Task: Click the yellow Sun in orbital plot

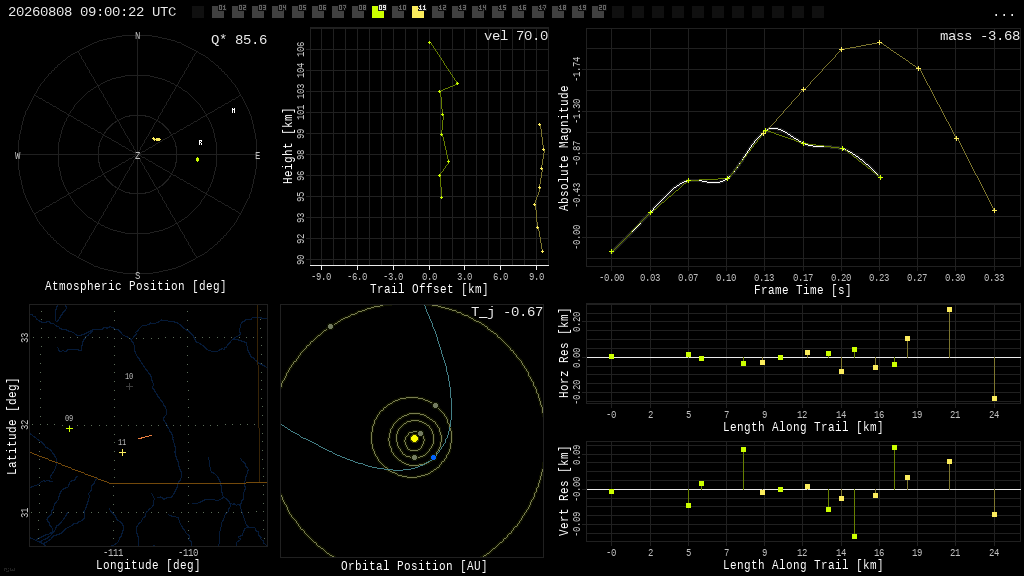Action: coord(414,439)
